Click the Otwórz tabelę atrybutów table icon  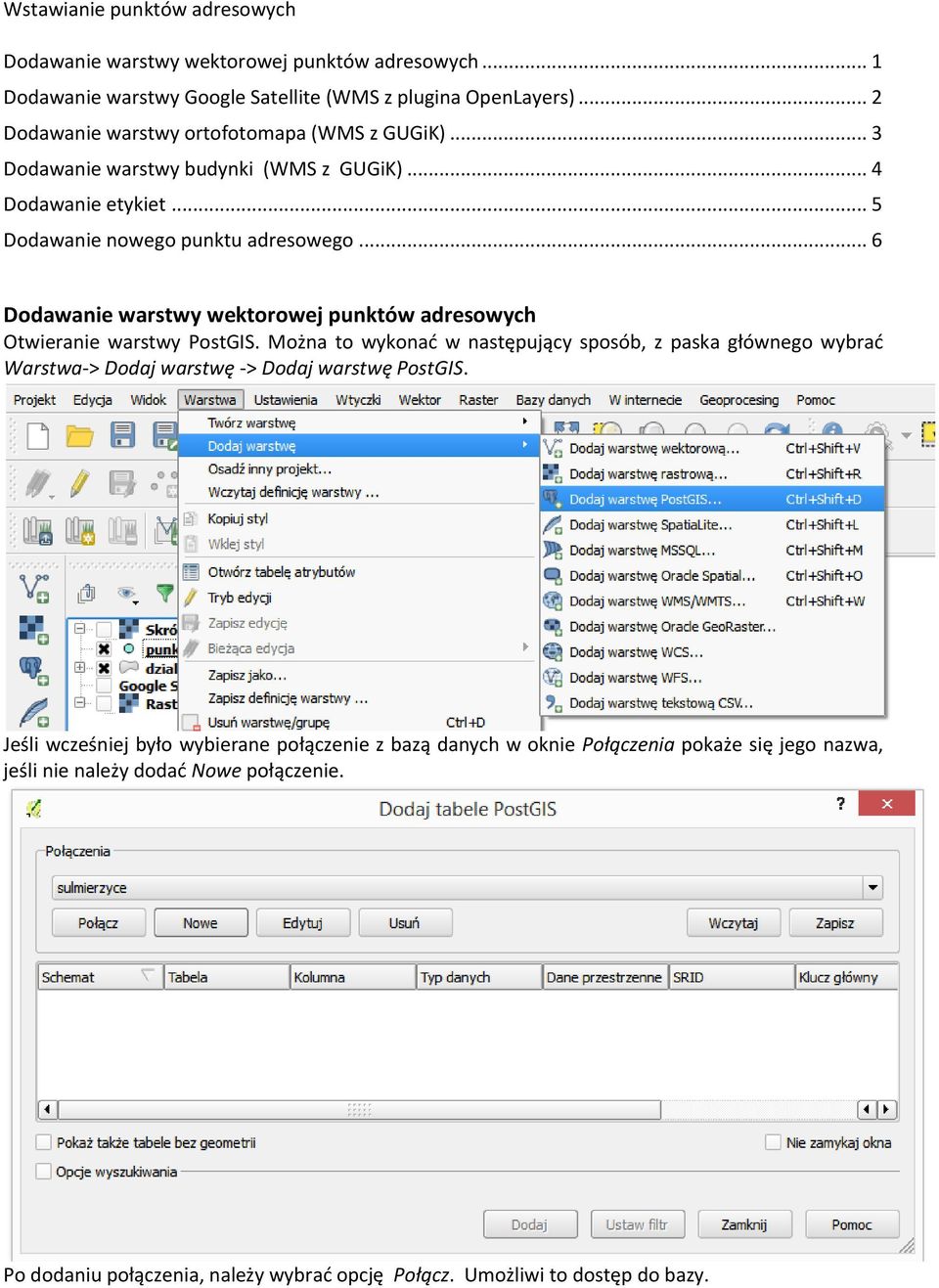192,572
